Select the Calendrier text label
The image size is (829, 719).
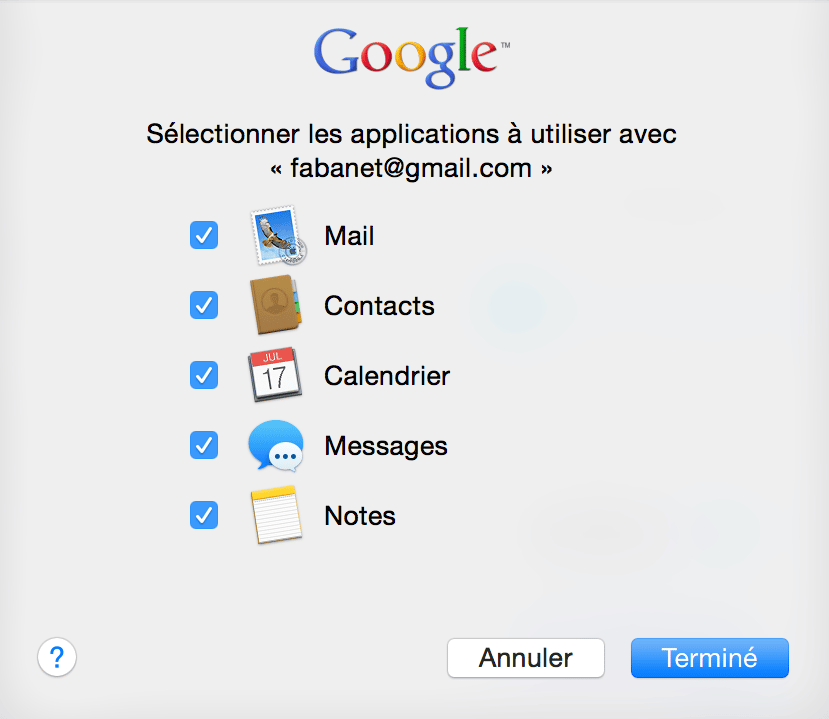coord(386,376)
